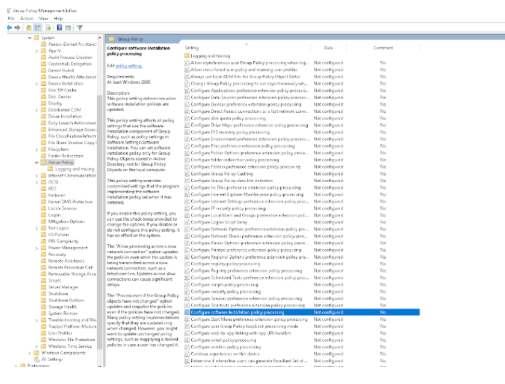Expand the Windows Components tree node
This screenshot has width=505, height=384.
click(x=30, y=353)
